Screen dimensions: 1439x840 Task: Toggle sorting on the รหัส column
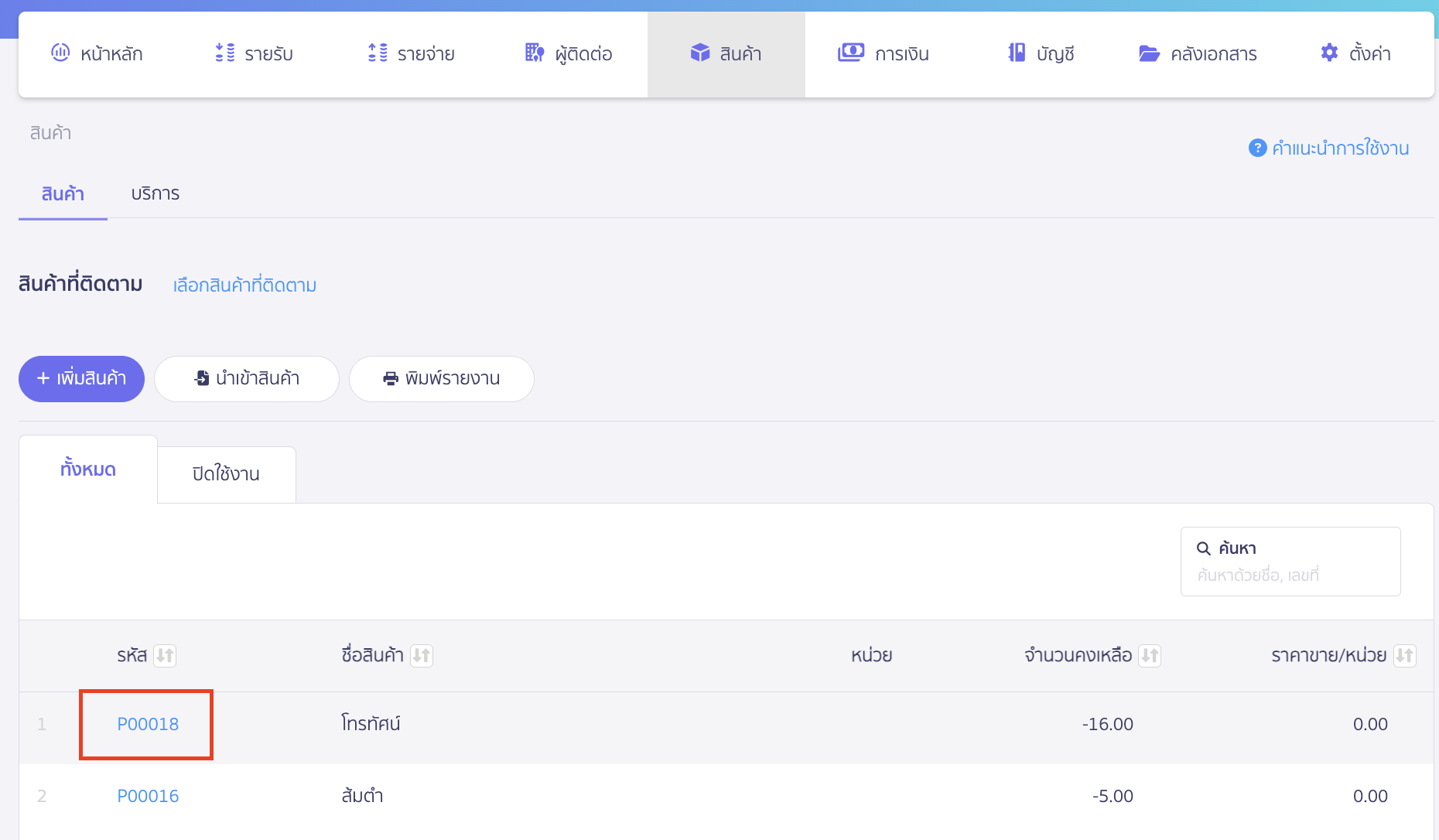pyautogui.click(x=165, y=655)
